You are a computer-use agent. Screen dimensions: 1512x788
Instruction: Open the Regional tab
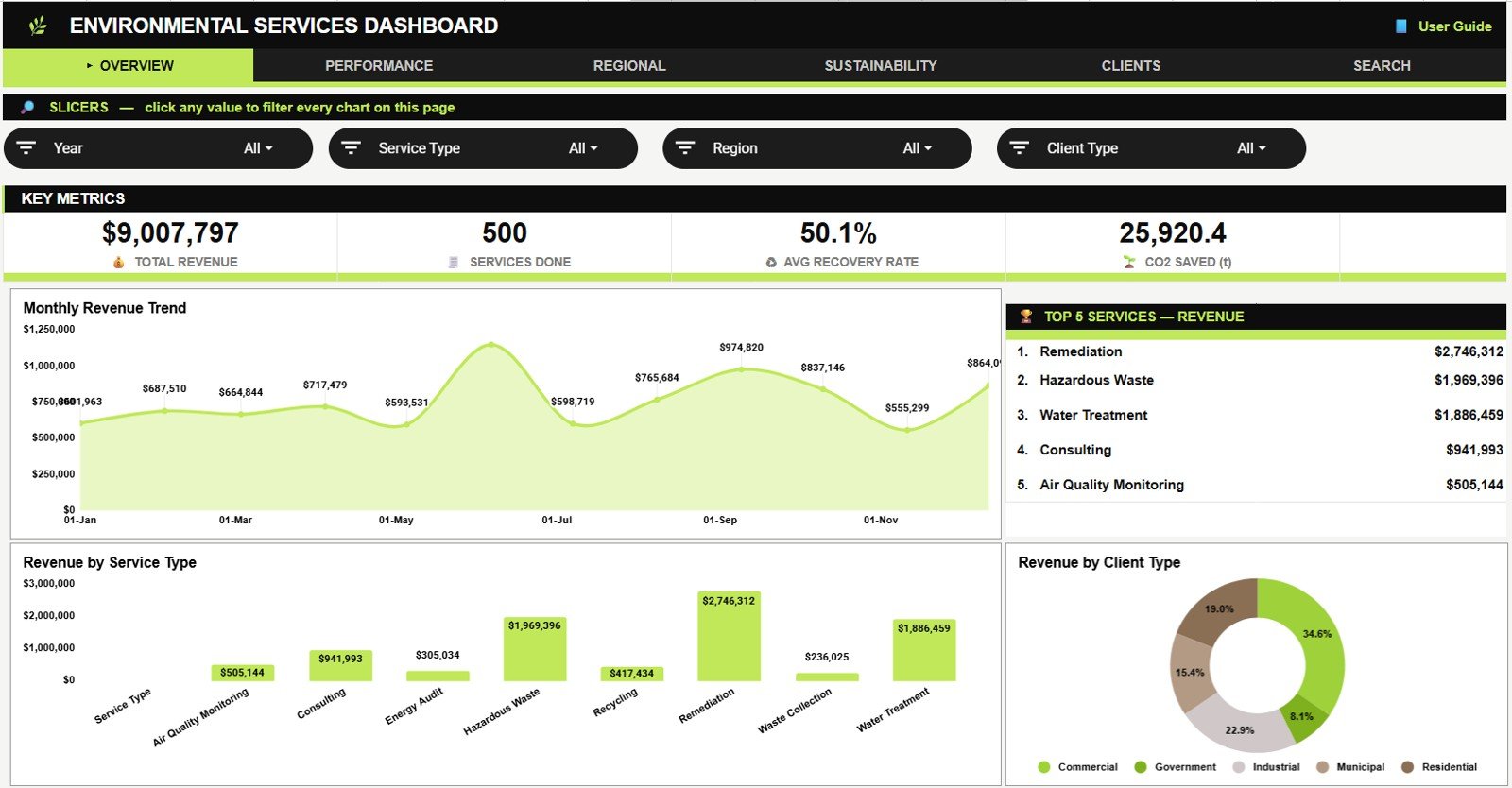pos(629,66)
